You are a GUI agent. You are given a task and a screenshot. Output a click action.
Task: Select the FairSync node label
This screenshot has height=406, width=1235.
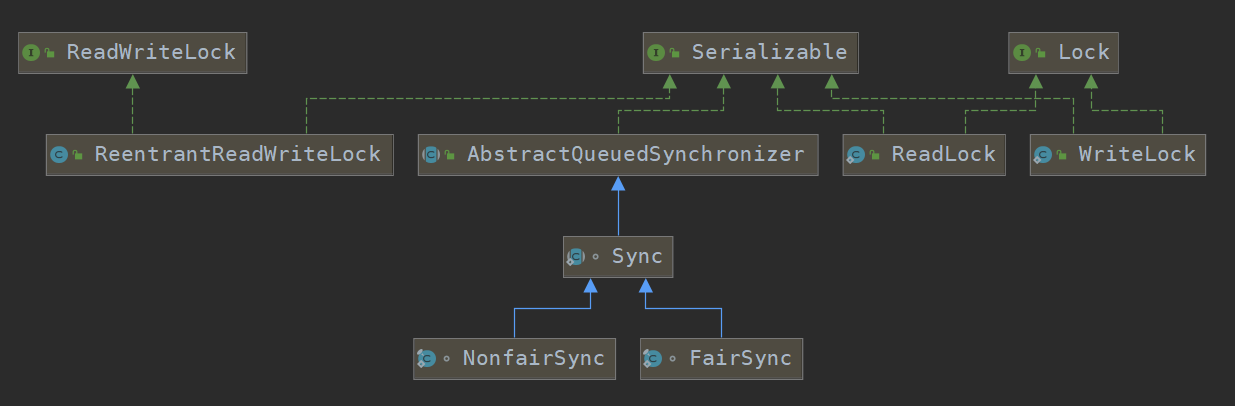[x=740, y=358]
